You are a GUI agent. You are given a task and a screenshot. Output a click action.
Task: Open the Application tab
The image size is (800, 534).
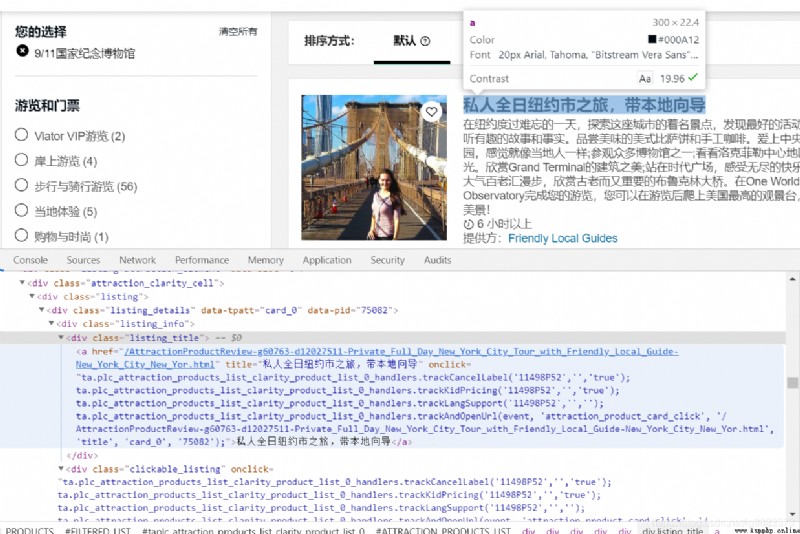coord(327,260)
